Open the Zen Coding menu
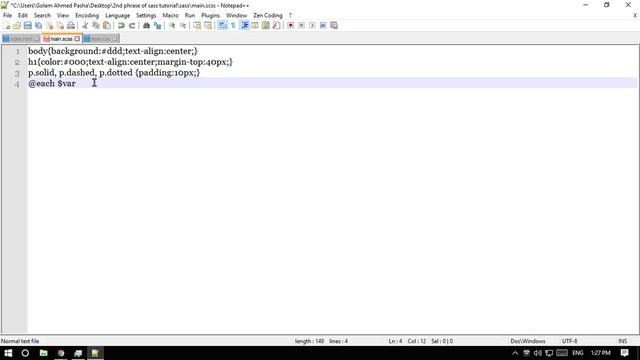Viewport: 640px width, 360px height. (268, 15)
